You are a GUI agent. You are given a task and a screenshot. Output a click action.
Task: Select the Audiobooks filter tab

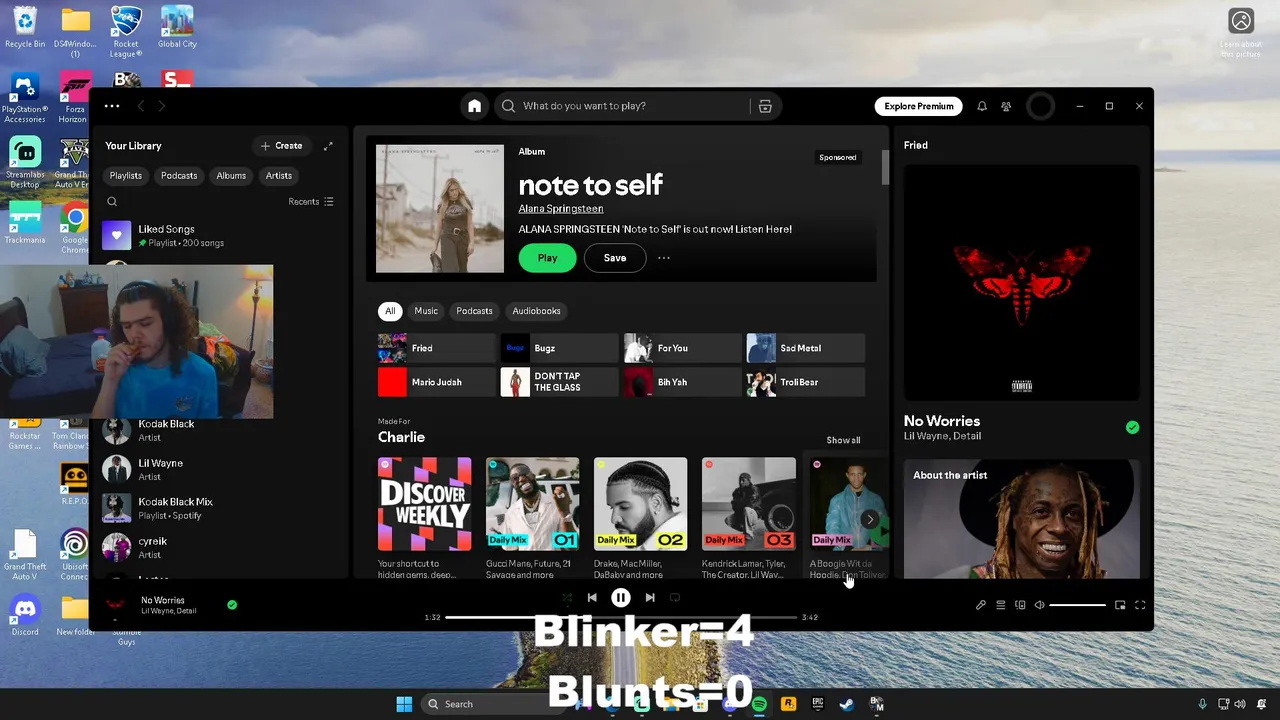(x=536, y=311)
